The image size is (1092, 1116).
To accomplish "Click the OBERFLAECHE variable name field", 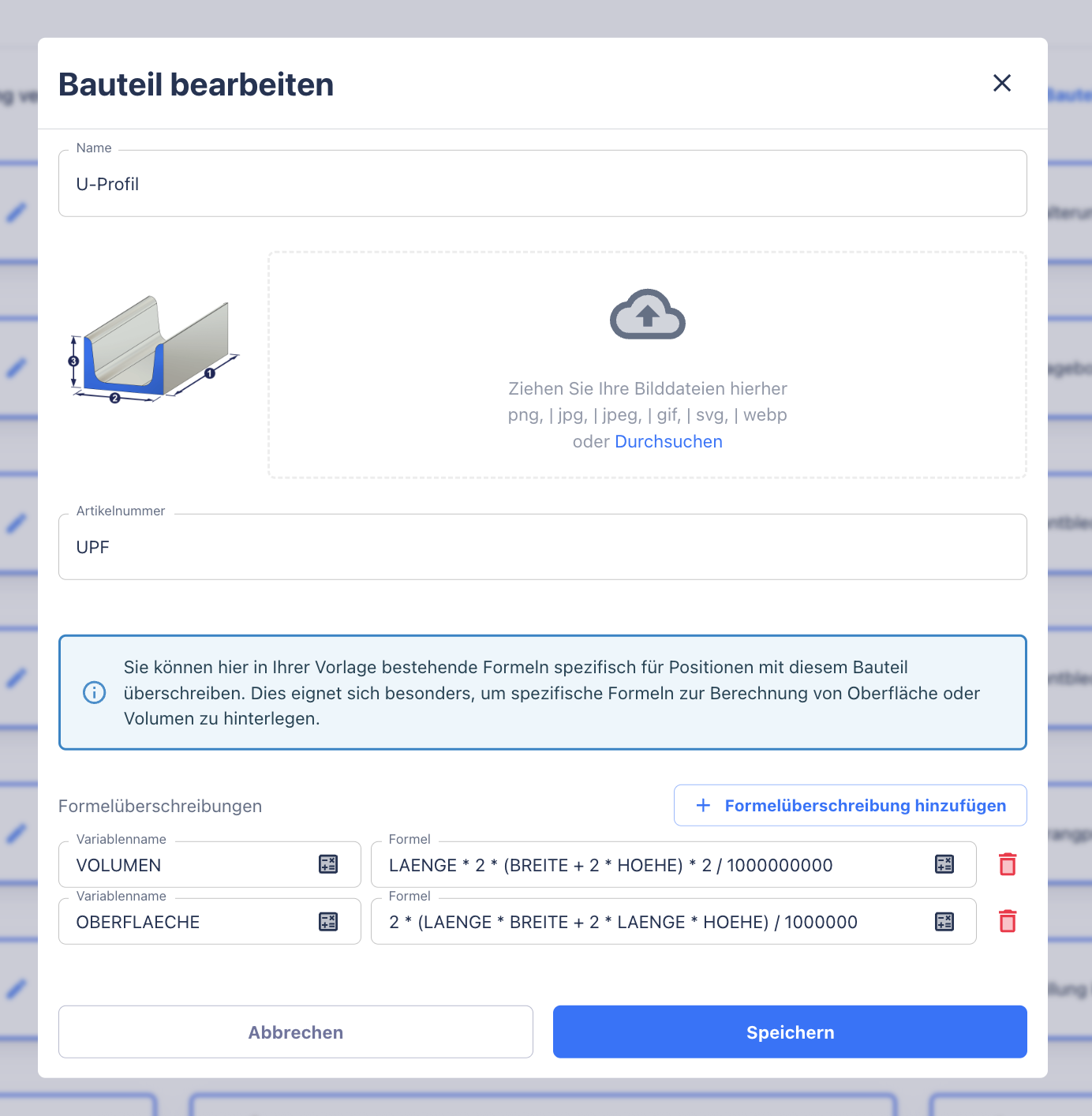I will 189,923.
